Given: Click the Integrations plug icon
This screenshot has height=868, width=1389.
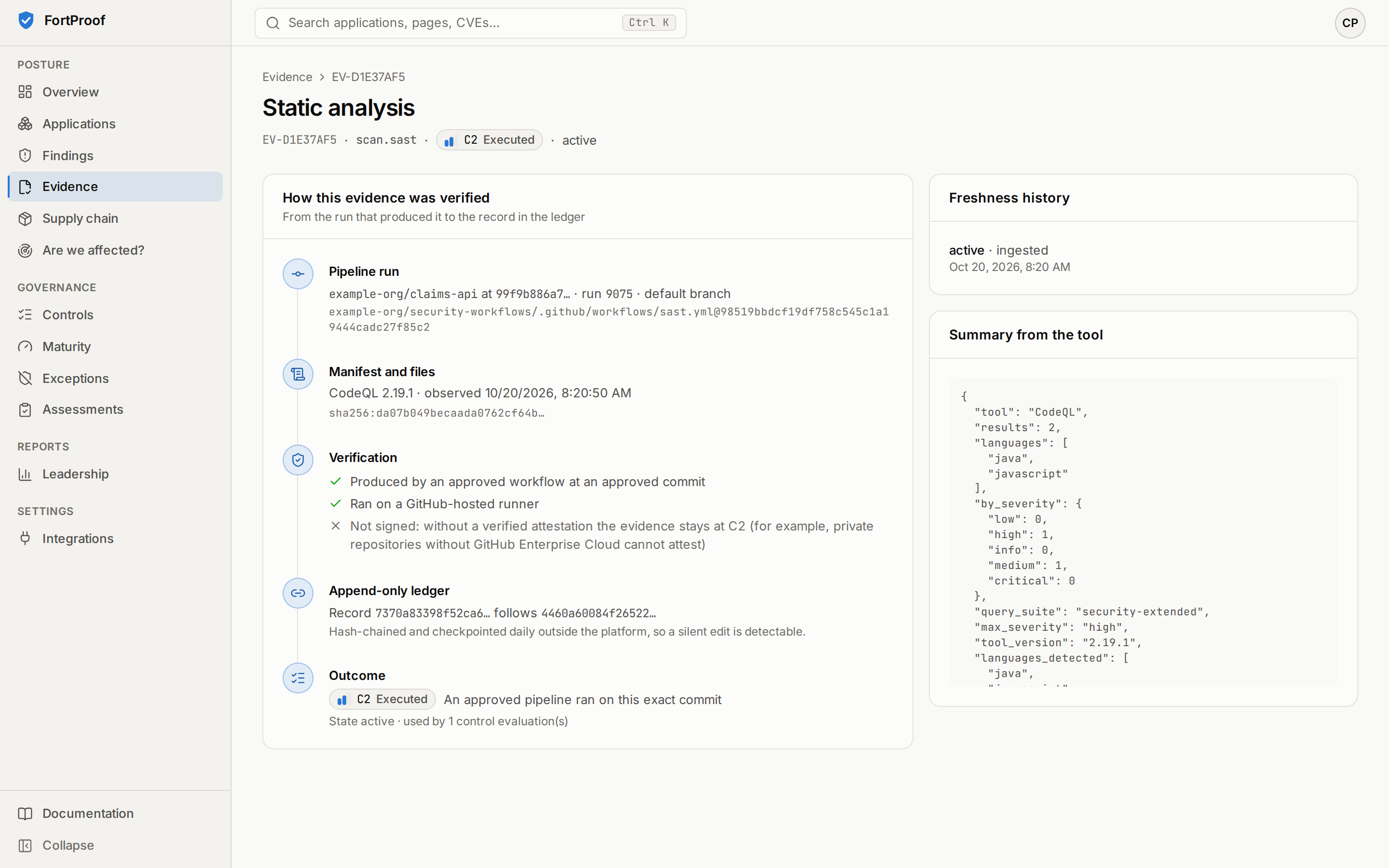Looking at the screenshot, I should (25, 539).
